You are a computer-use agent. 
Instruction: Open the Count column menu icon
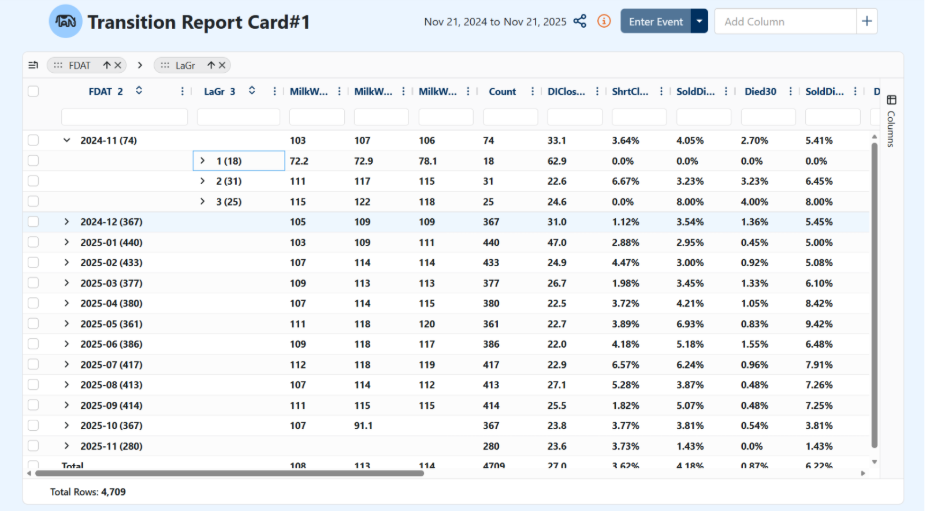coord(532,91)
